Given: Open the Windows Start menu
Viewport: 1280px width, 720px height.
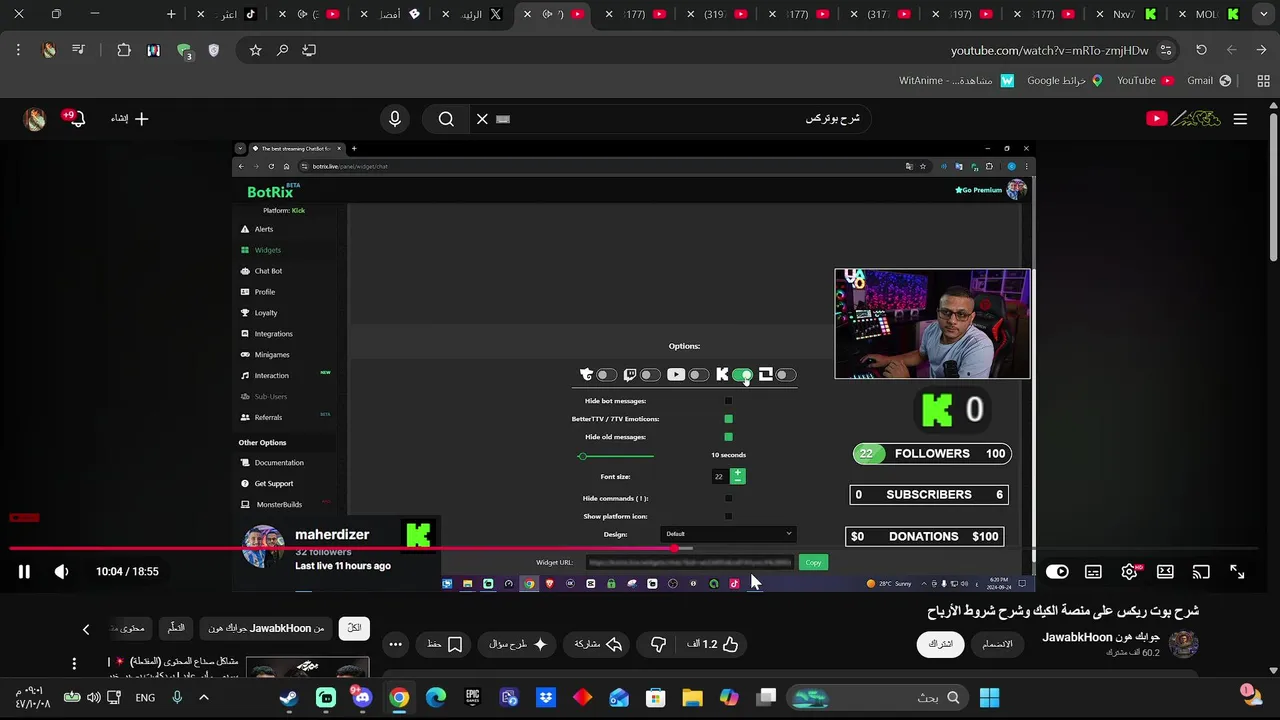Looking at the screenshot, I should click(x=989, y=698).
